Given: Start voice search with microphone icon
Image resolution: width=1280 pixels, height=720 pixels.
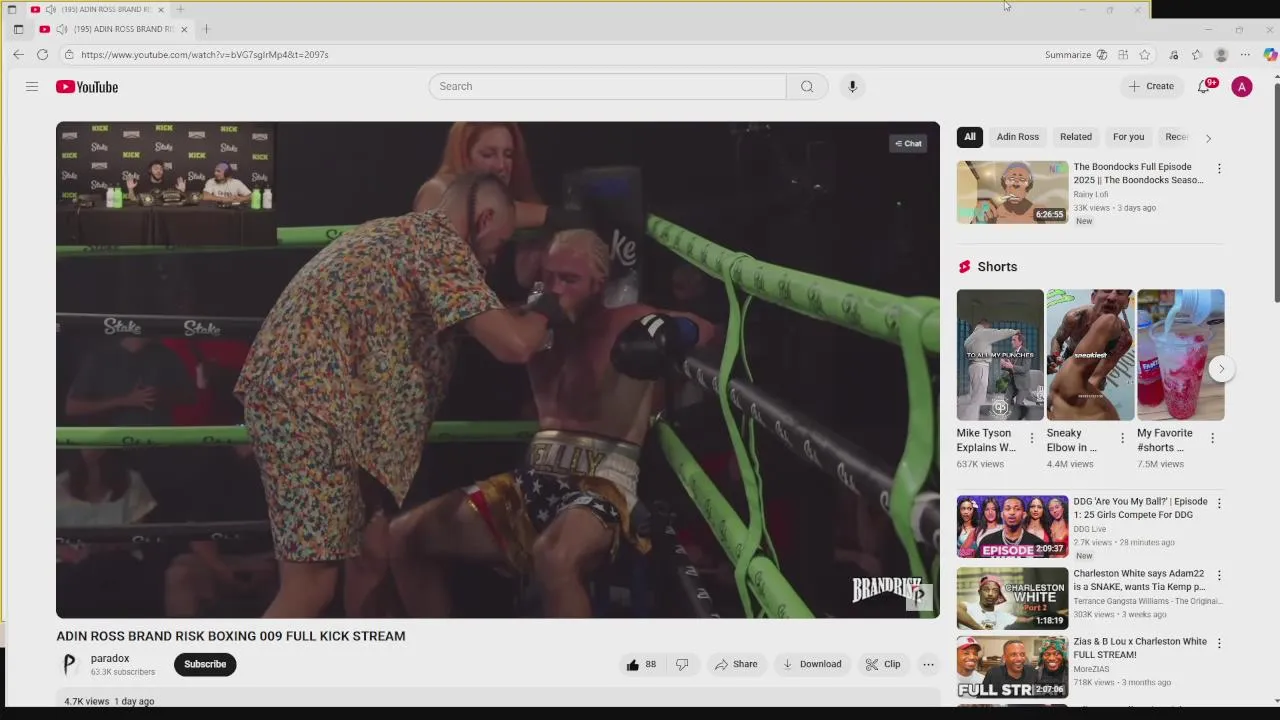Looking at the screenshot, I should pyautogui.click(x=852, y=86).
